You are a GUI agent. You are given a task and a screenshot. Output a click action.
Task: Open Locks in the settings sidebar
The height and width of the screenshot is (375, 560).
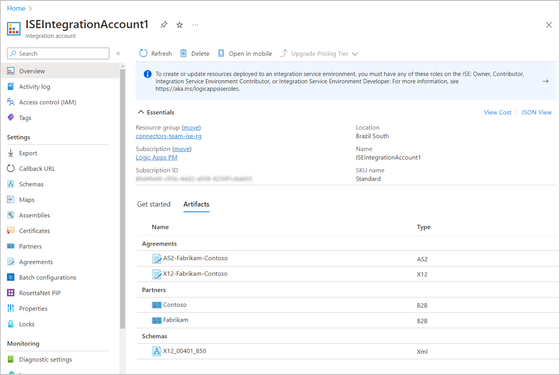(27, 324)
